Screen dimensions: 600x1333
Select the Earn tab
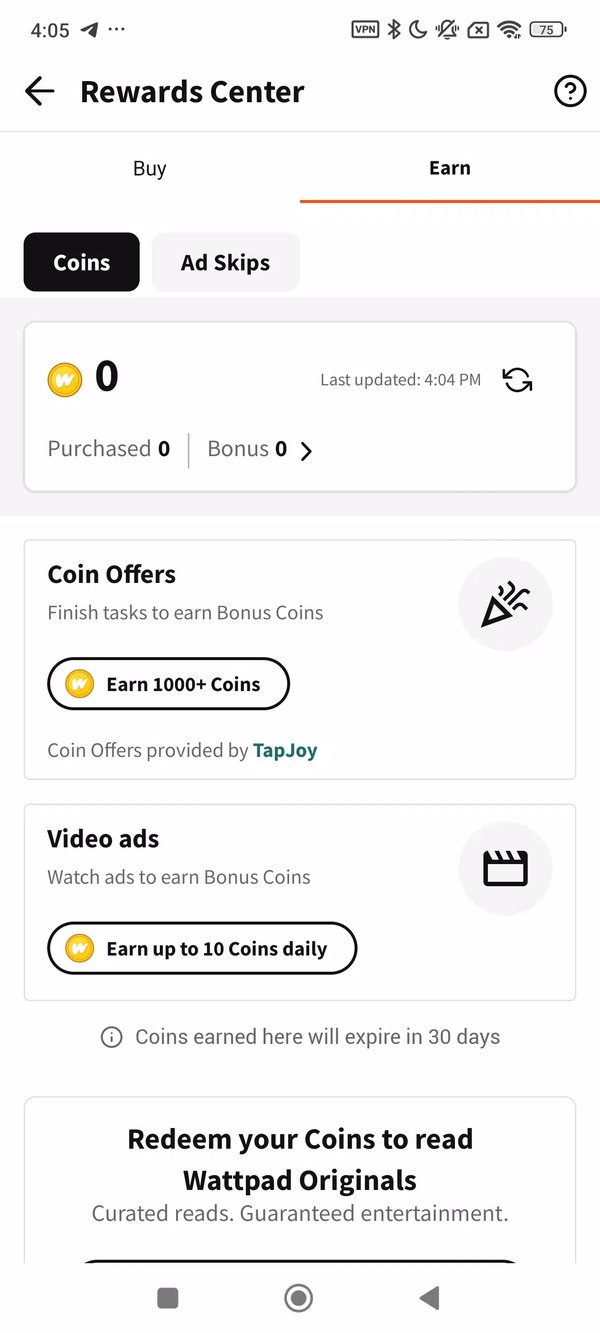click(450, 168)
